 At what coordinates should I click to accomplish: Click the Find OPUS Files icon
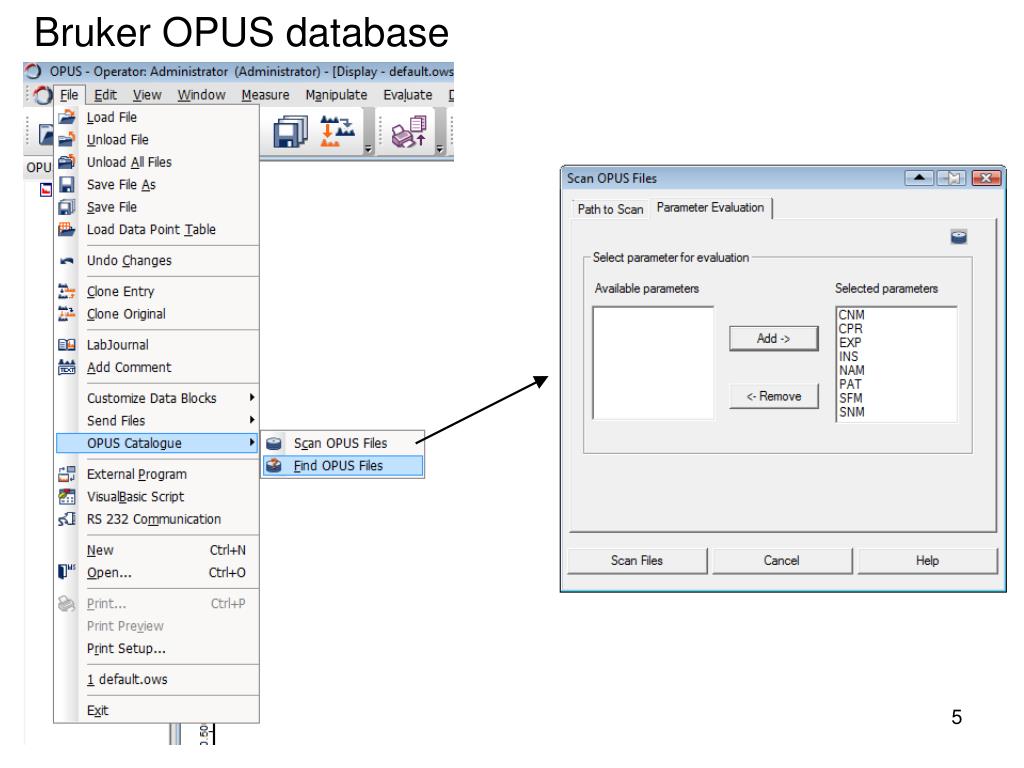tap(274, 466)
